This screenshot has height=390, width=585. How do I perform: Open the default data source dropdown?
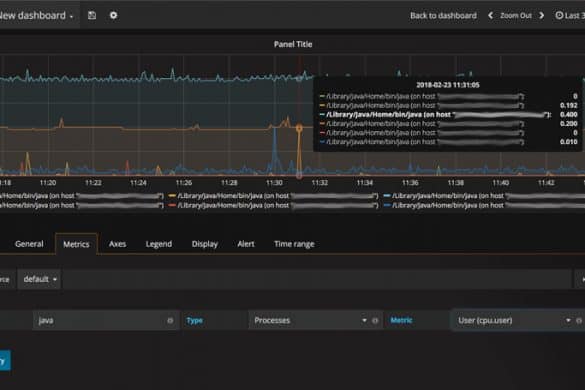(40, 279)
